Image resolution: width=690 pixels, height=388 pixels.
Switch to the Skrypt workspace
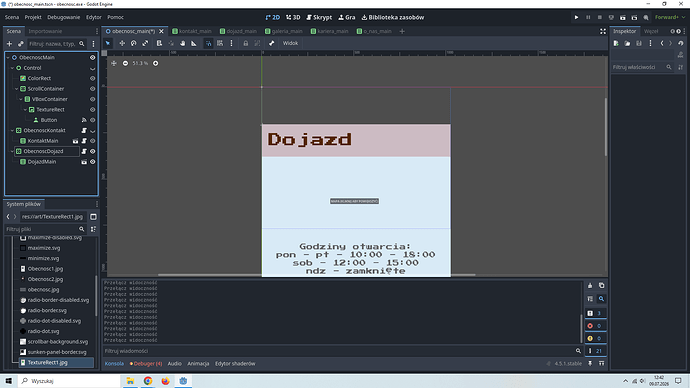coord(319,17)
